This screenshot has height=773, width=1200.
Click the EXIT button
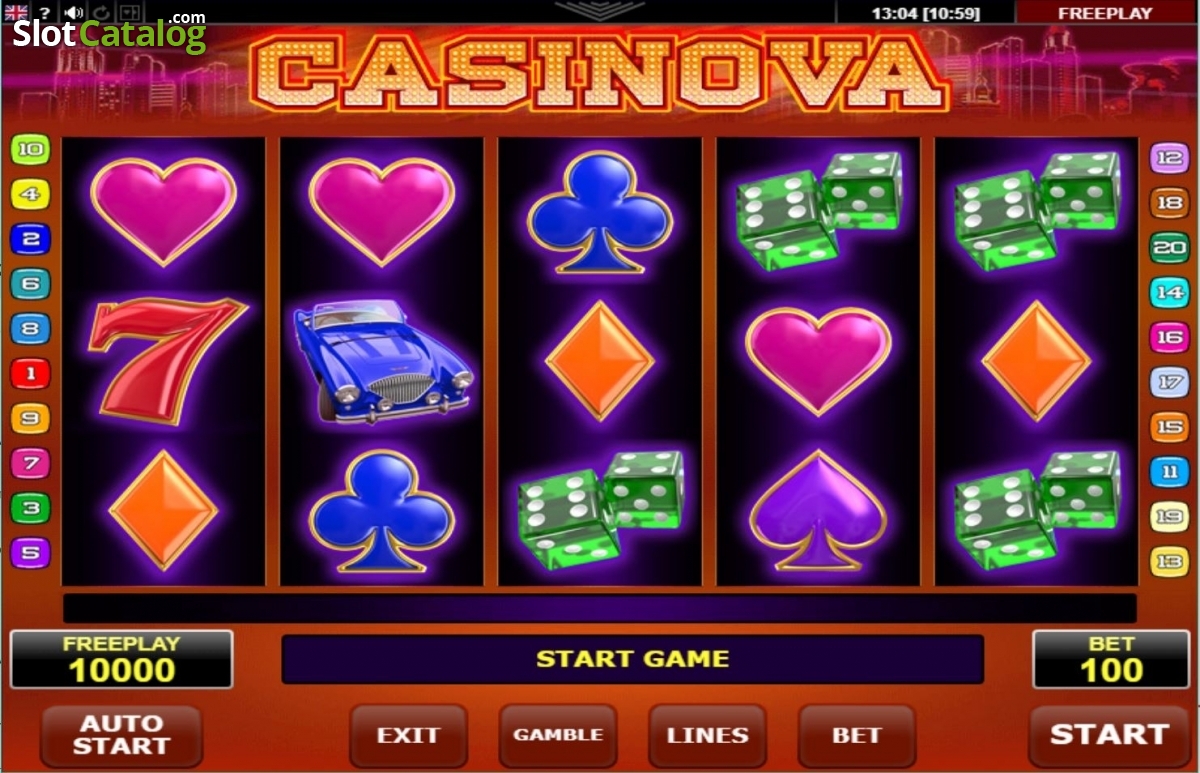point(408,736)
